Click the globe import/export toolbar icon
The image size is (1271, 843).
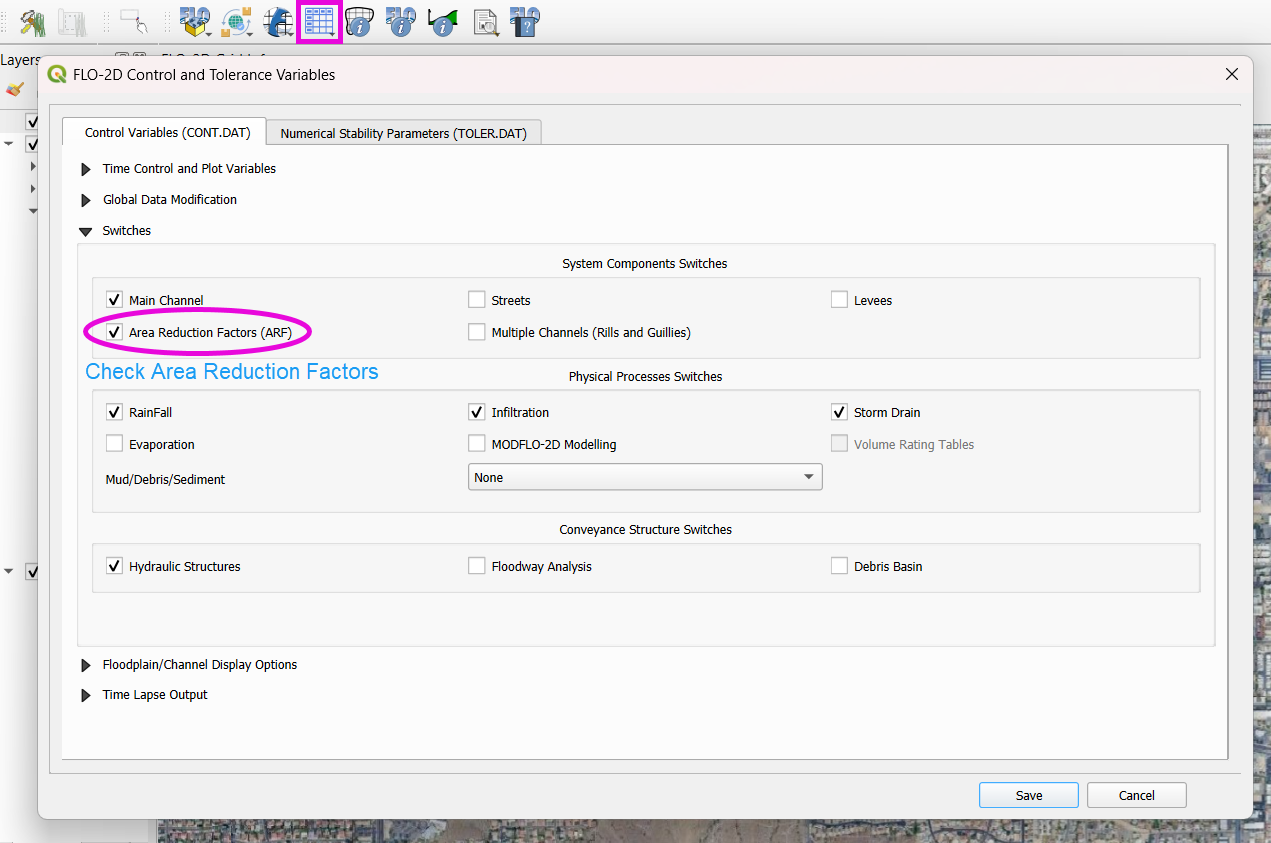(236, 21)
